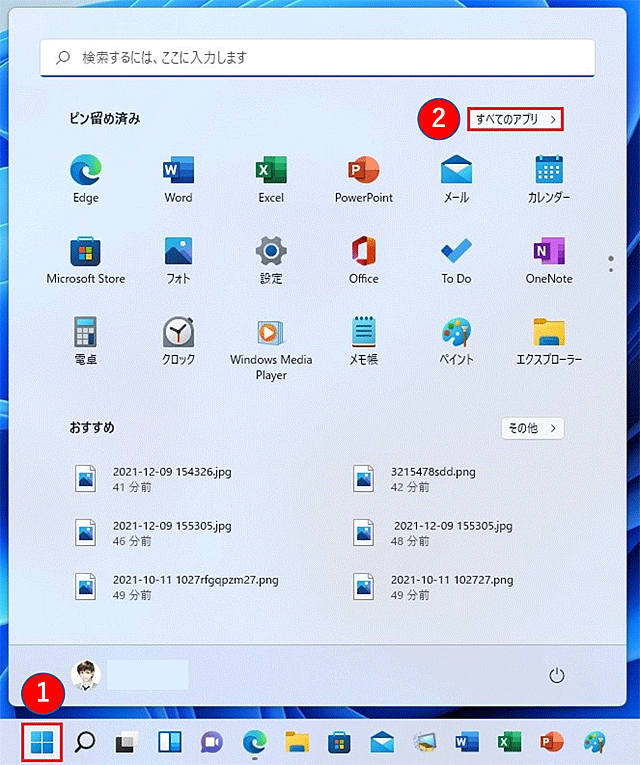The width and height of the screenshot is (640, 765).
Task: Open the メール pinned app
Action: tap(456, 179)
